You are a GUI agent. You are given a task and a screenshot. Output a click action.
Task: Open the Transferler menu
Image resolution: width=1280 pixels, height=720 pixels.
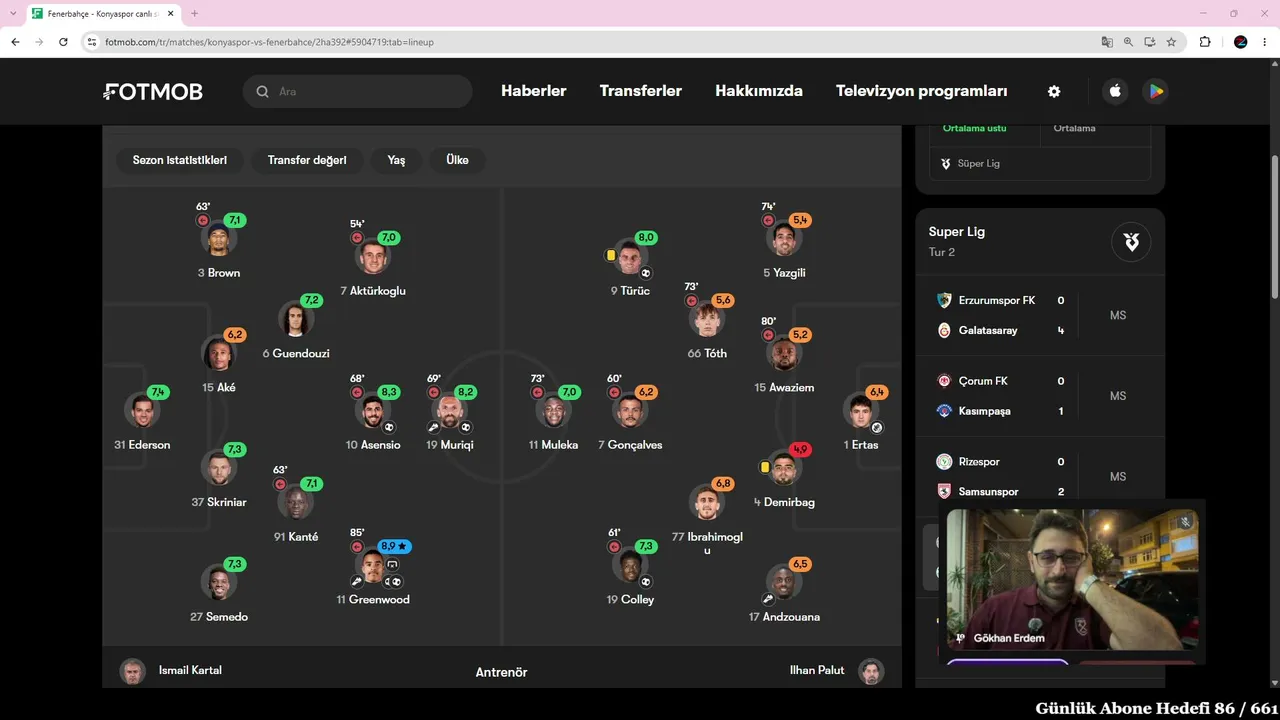click(641, 91)
